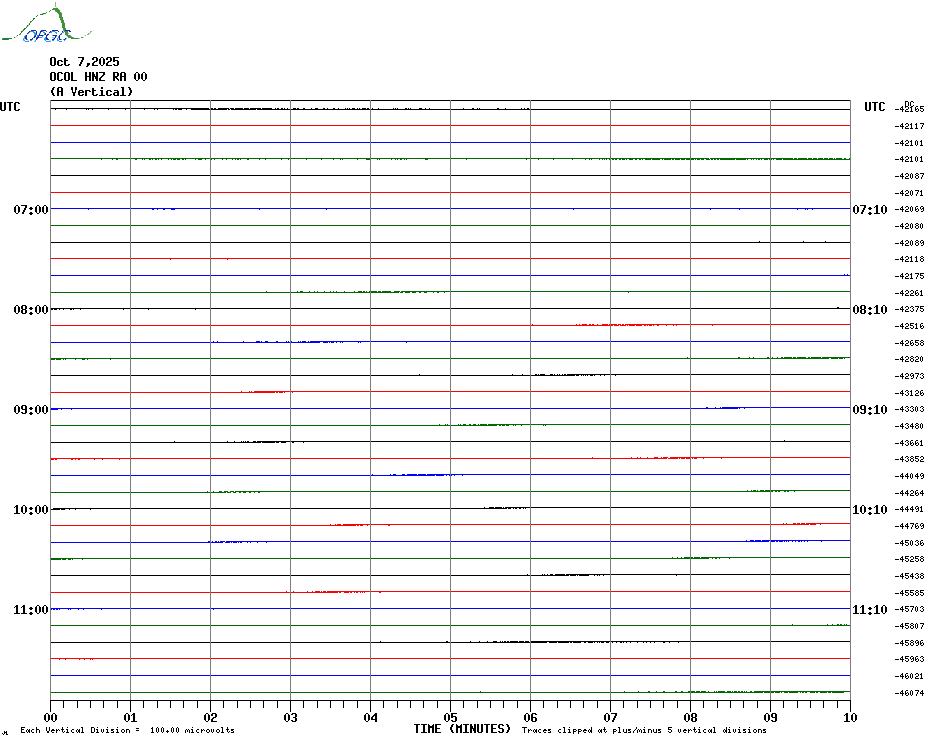Select the 10:10 time label on right side
Viewport: 930px width, 744px height.
tap(869, 510)
